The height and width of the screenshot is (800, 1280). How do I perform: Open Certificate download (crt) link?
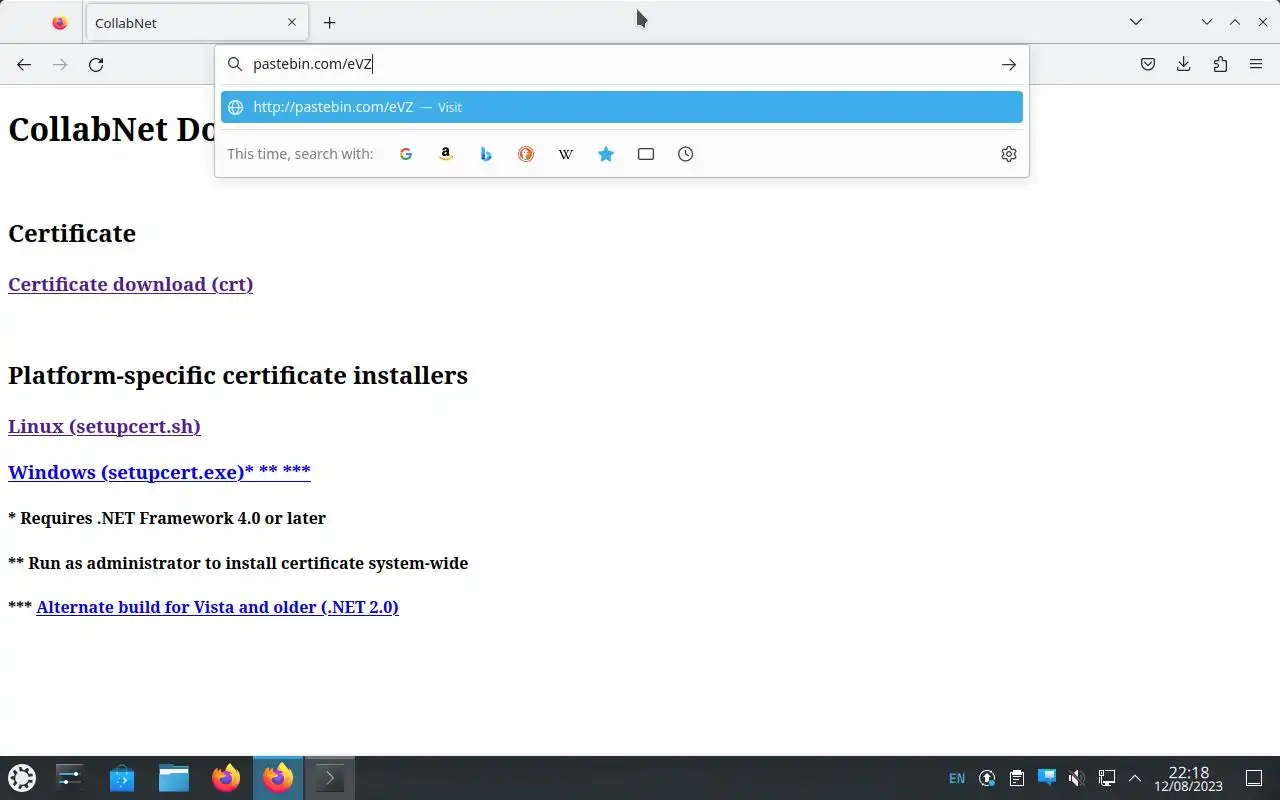[x=131, y=284]
